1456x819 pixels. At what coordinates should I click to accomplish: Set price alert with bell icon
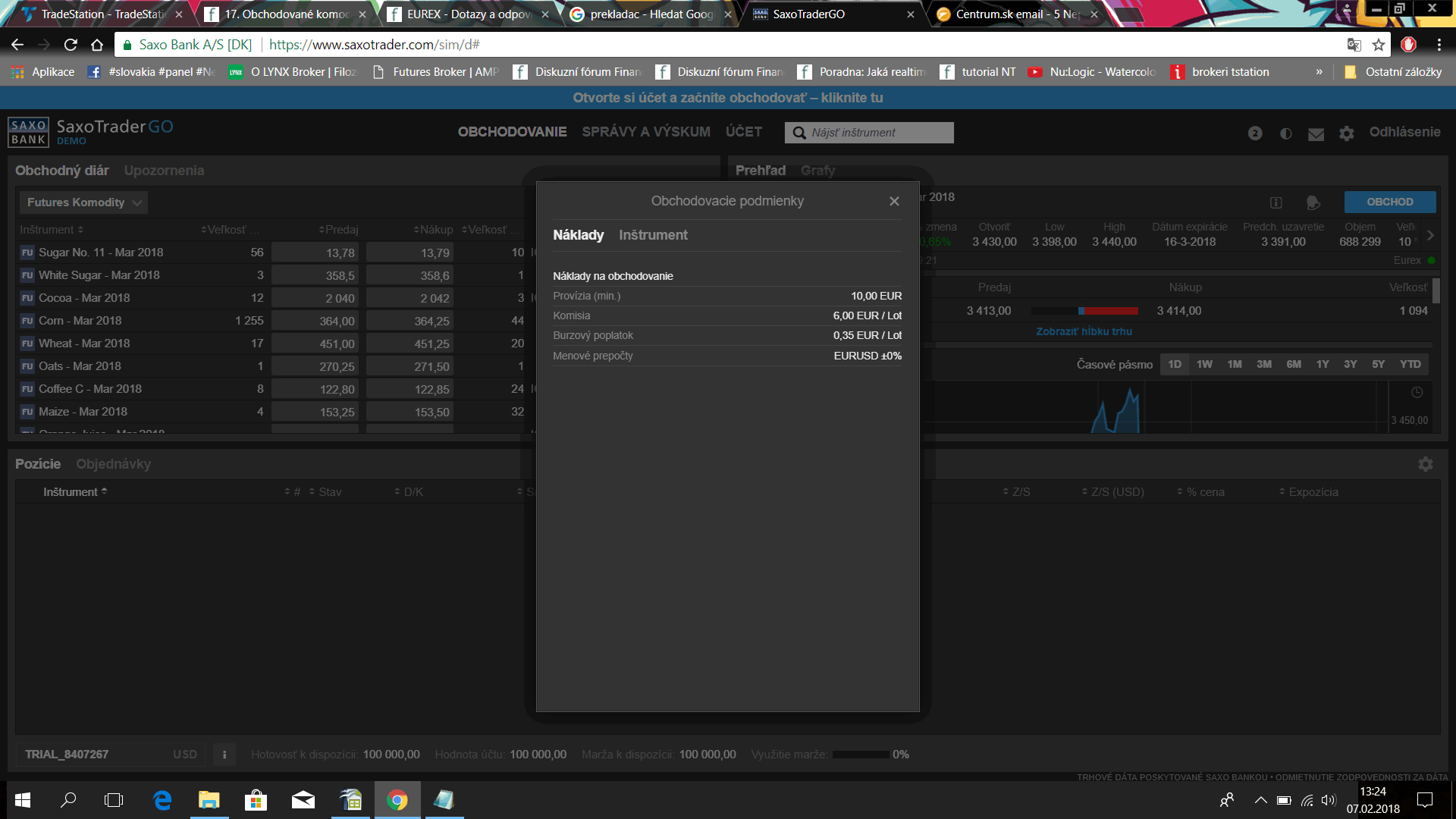(x=1313, y=202)
